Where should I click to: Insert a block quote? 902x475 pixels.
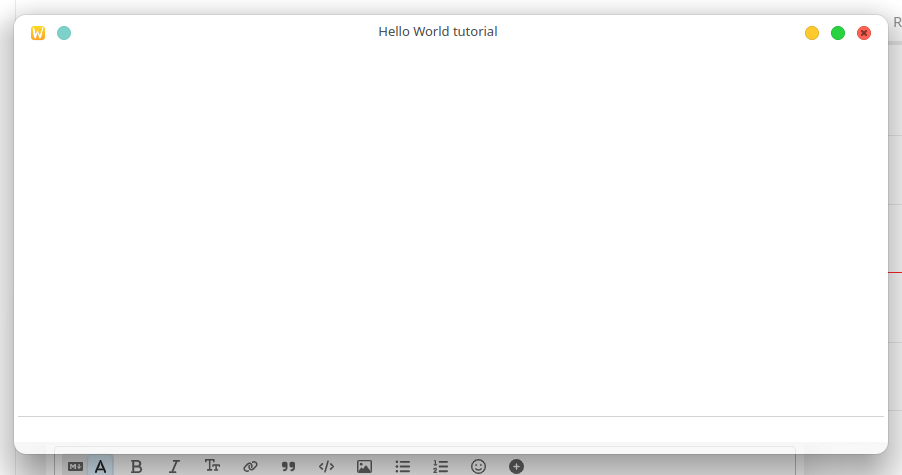pyautogui.click(x=288, y=466)
